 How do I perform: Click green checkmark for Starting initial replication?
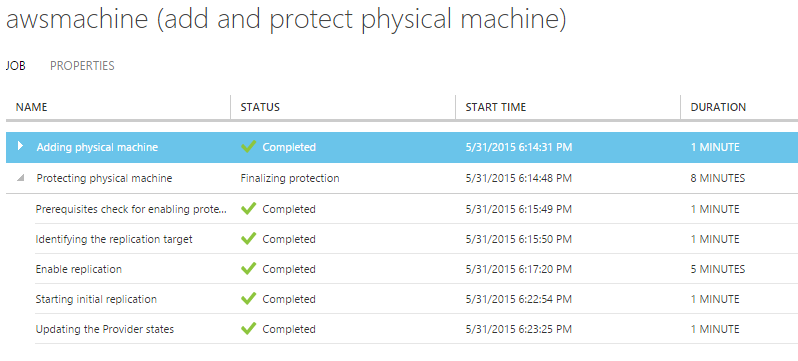(x=248, y=299)
